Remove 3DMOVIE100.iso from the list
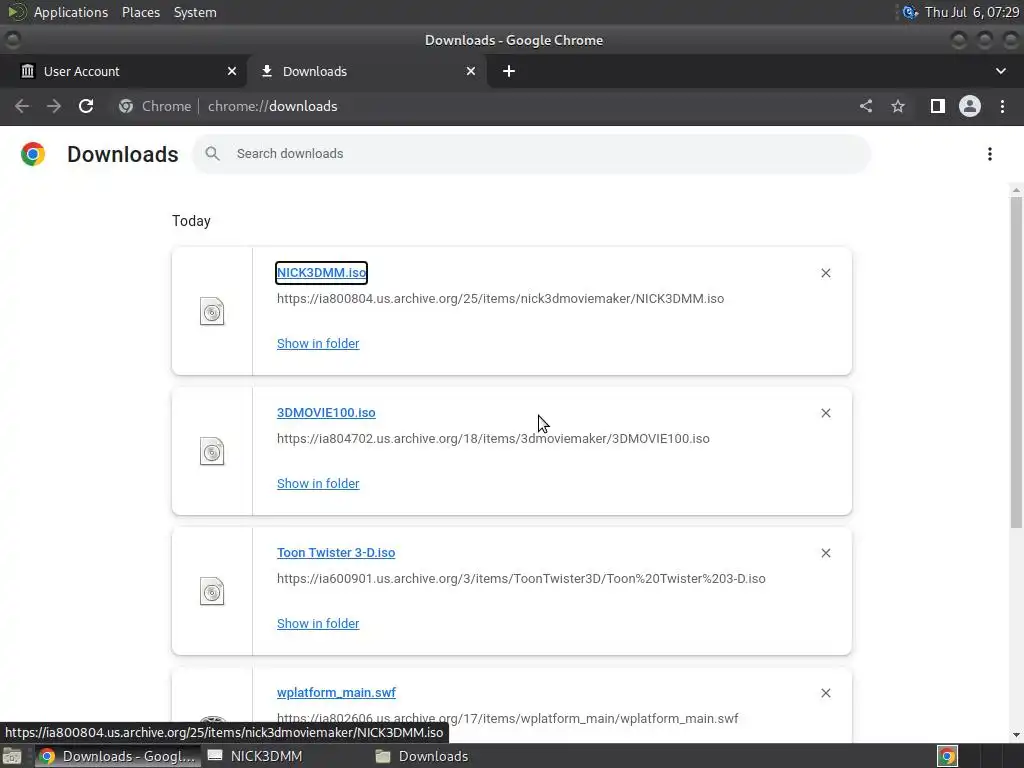 [x=826, y=413]
